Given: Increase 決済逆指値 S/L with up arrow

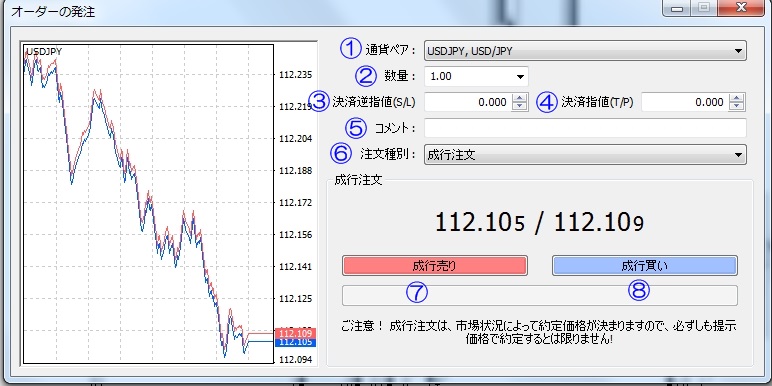Looking at the screenshot, I should [519, 97].
